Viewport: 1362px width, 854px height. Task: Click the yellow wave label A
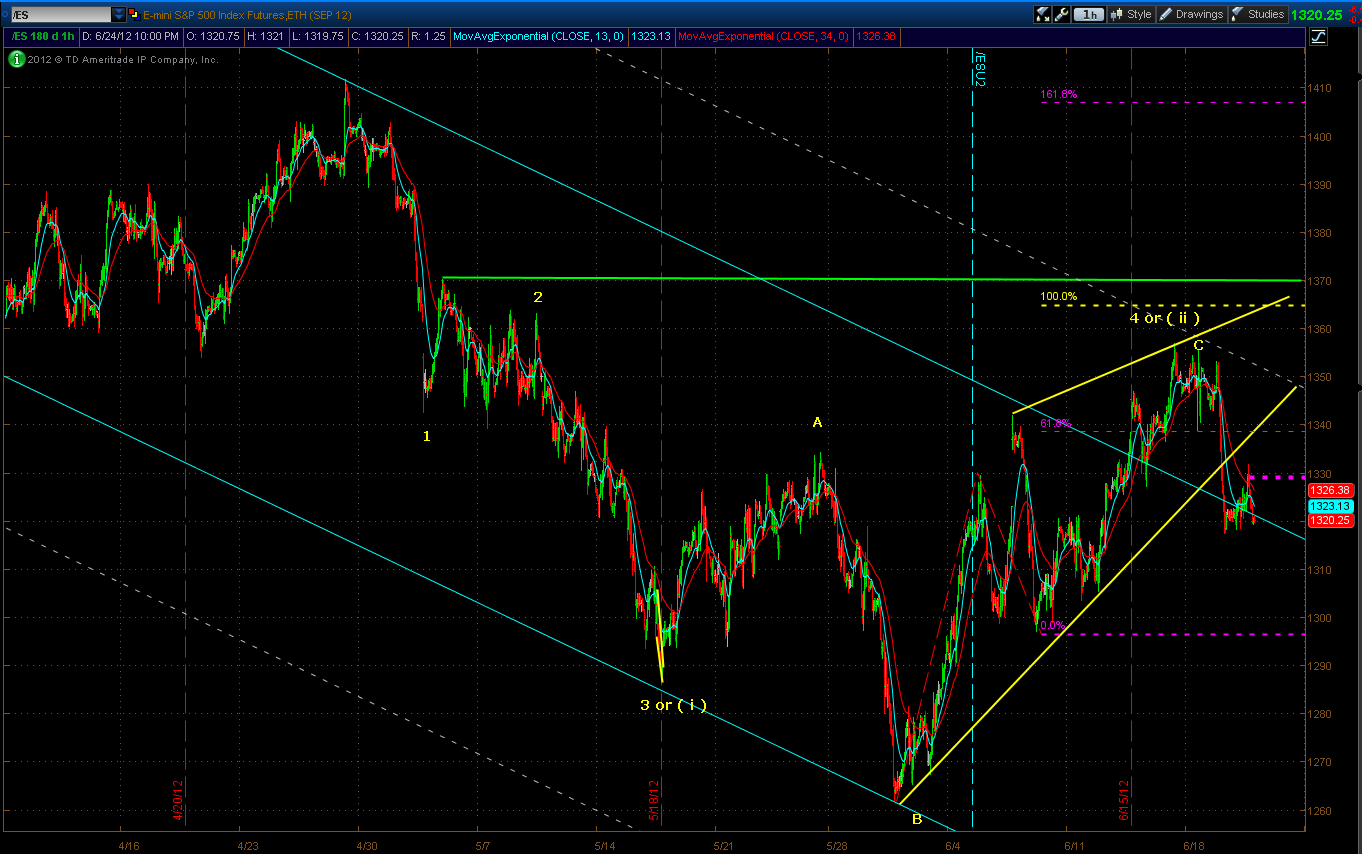(x=817, y=423)
